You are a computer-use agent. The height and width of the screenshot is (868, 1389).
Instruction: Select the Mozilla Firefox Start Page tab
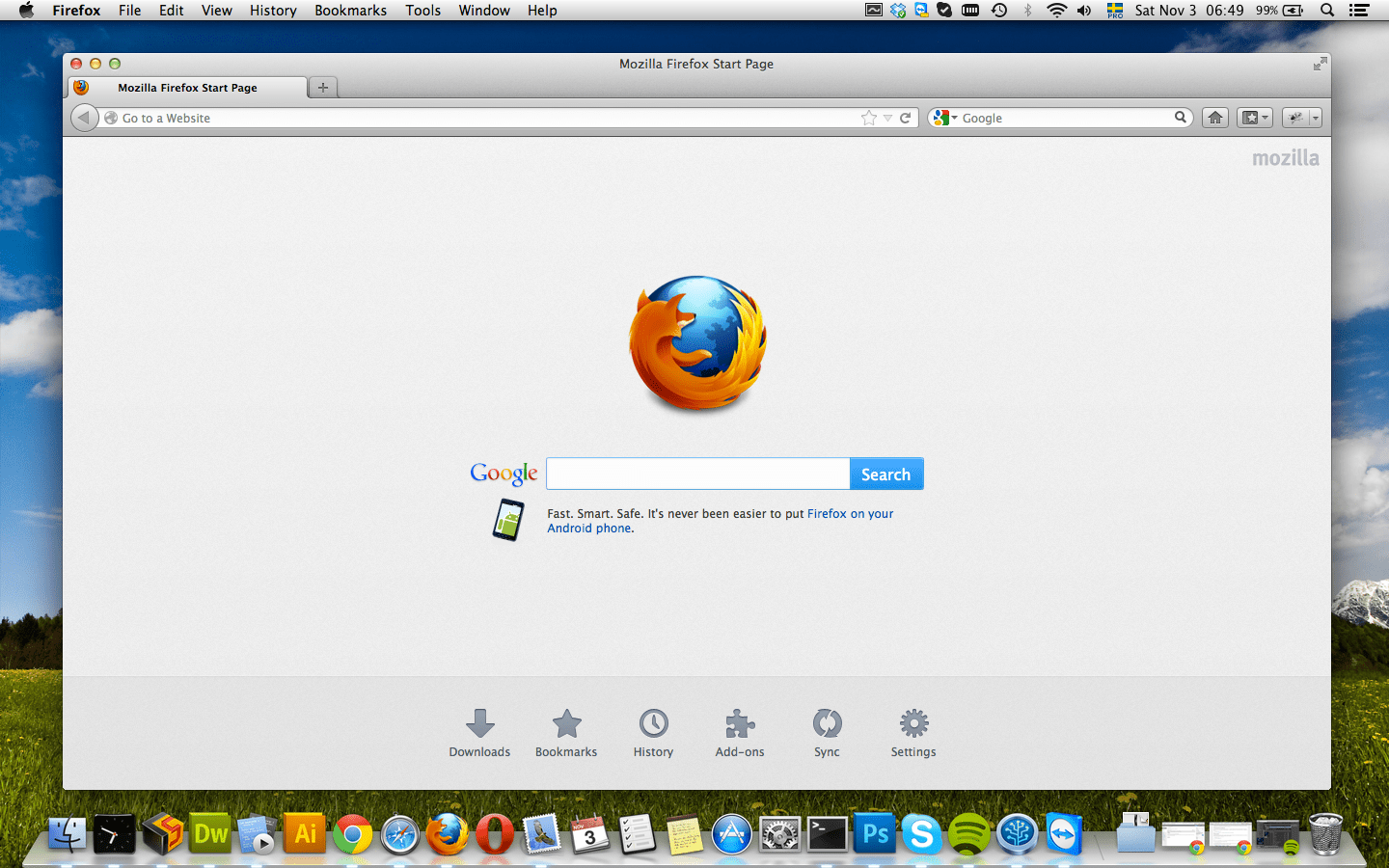coord(186,87)
